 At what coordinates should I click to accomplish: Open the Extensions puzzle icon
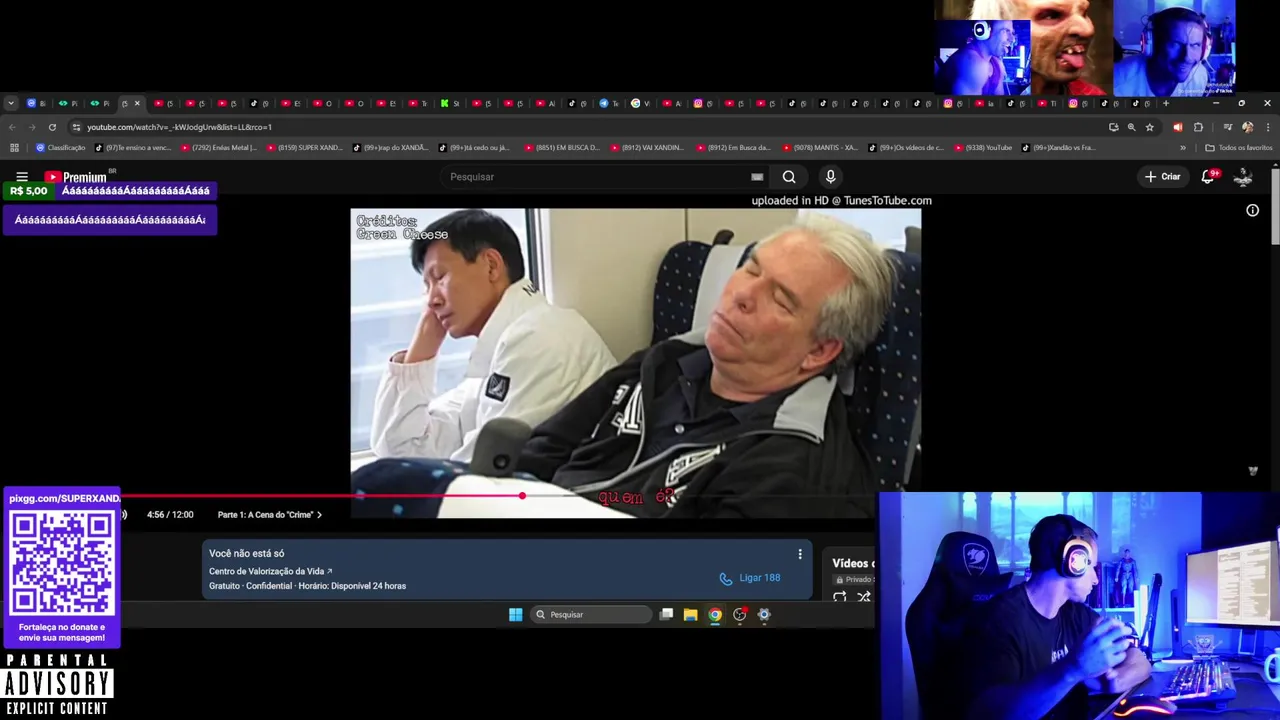tap(1198, 127)
